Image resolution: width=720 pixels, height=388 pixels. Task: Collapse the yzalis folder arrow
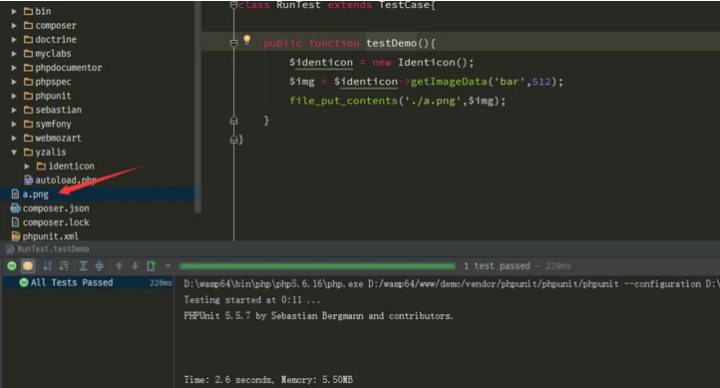[x=14, y=152]
